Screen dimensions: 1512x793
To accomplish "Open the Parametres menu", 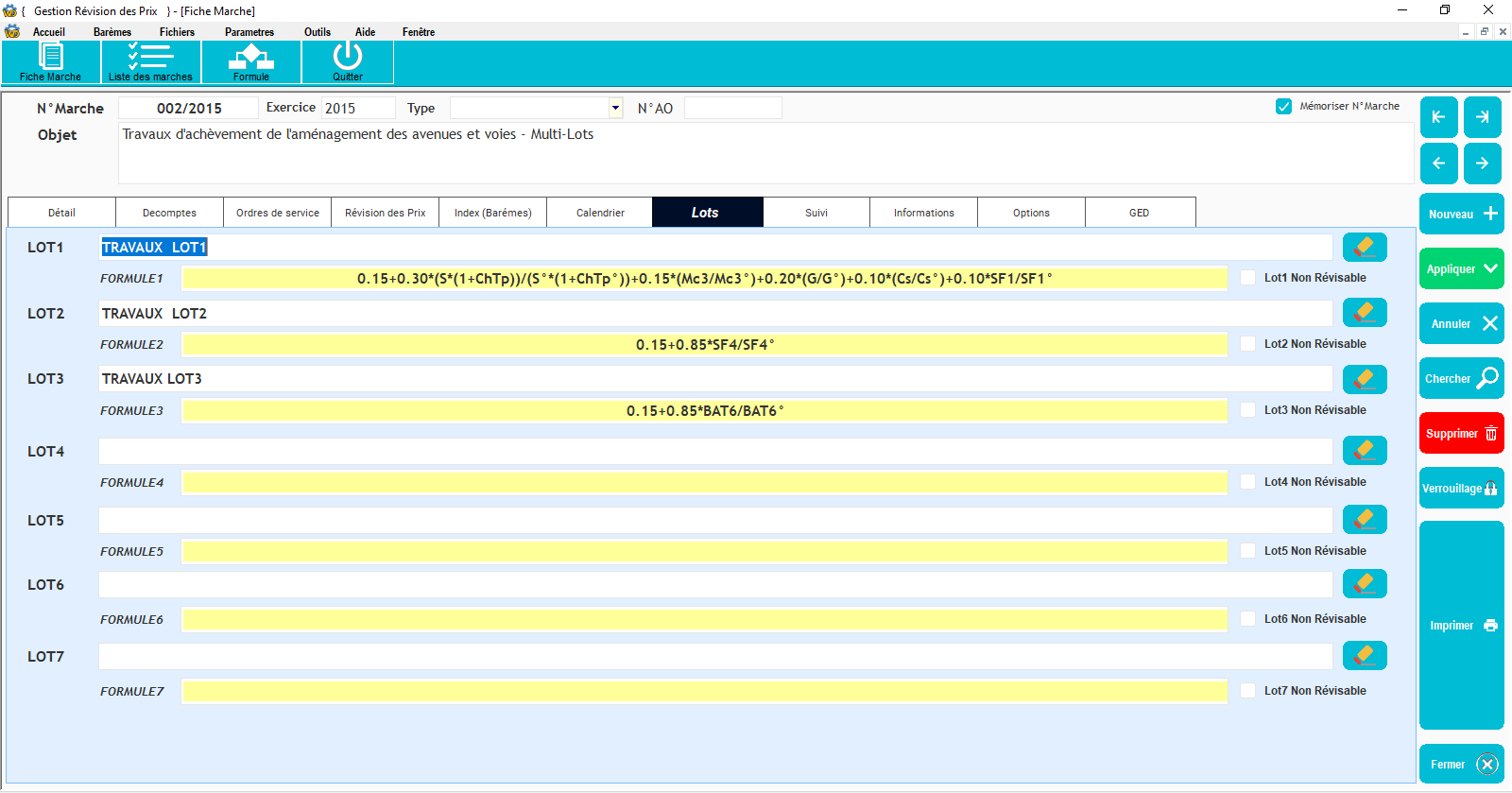I will [249, 32].
